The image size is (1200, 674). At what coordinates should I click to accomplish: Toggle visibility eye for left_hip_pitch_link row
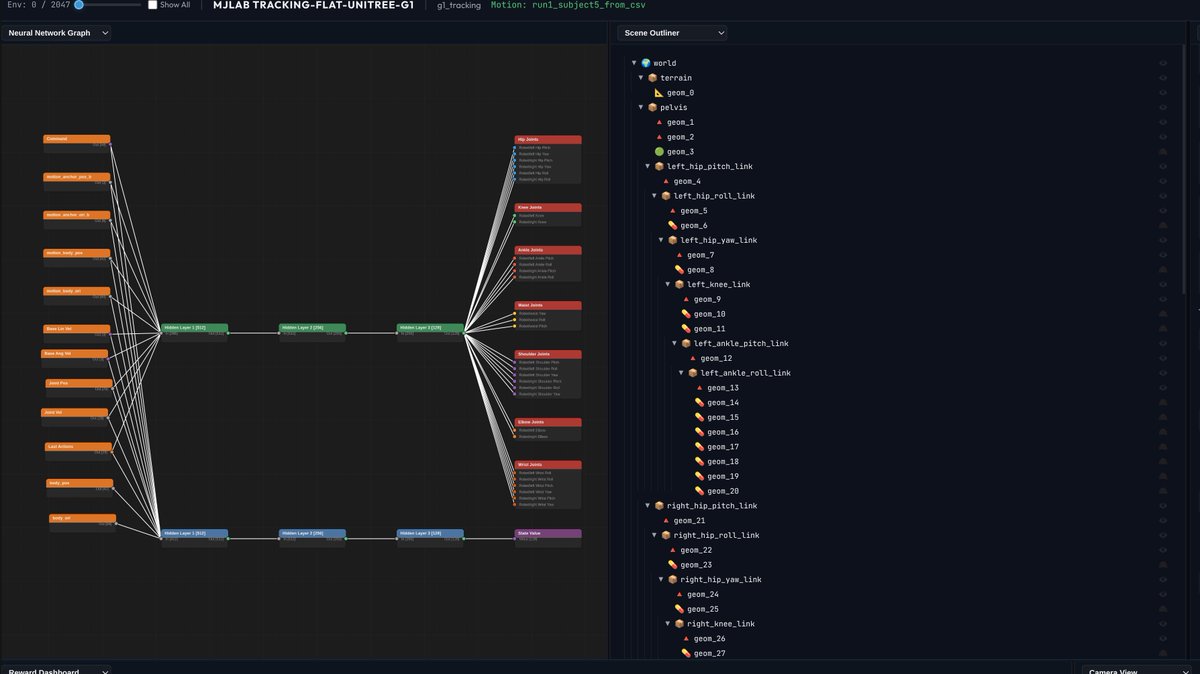coord(1163,166)
